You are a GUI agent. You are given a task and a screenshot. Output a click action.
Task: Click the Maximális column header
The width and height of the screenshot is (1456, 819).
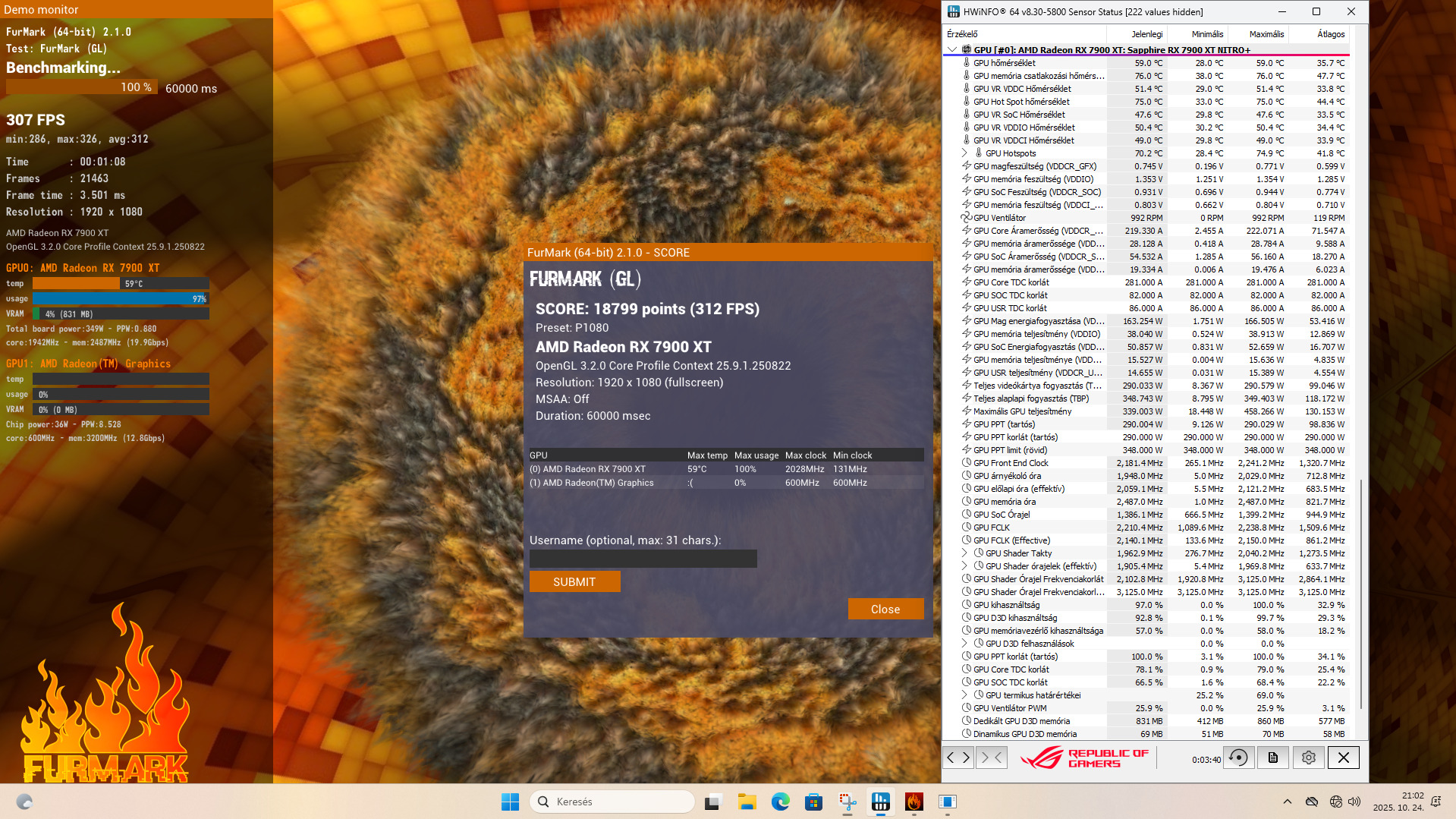tap(1258, 34)
